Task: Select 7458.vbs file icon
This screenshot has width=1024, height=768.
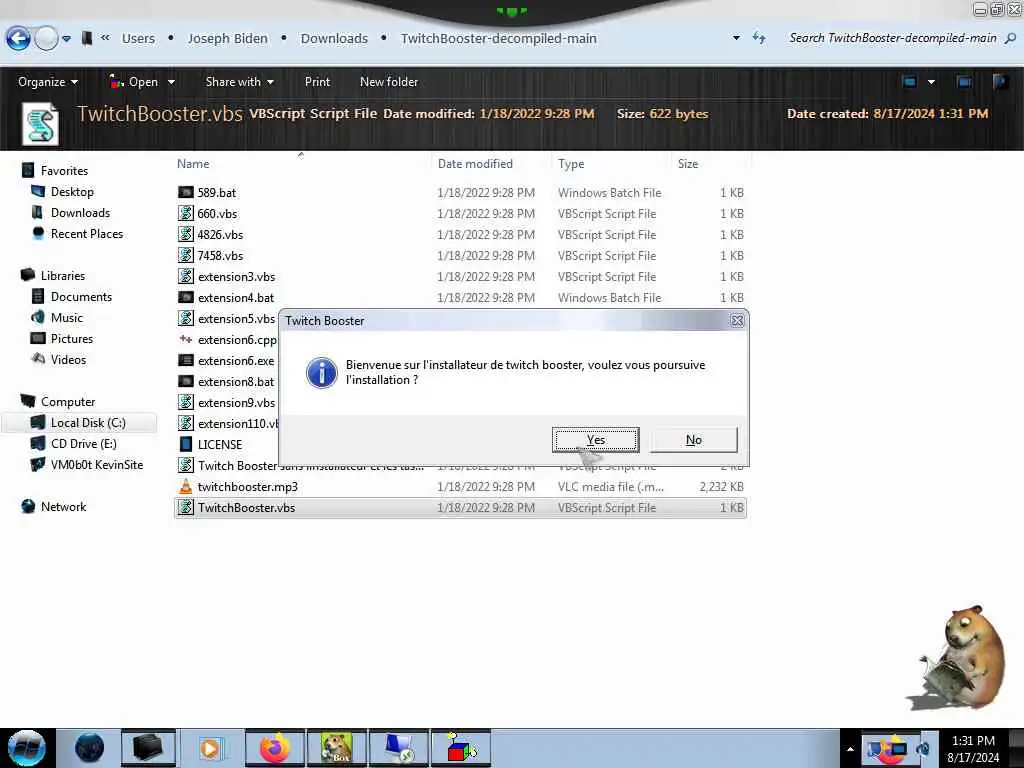Action: (x=186, y=255)
